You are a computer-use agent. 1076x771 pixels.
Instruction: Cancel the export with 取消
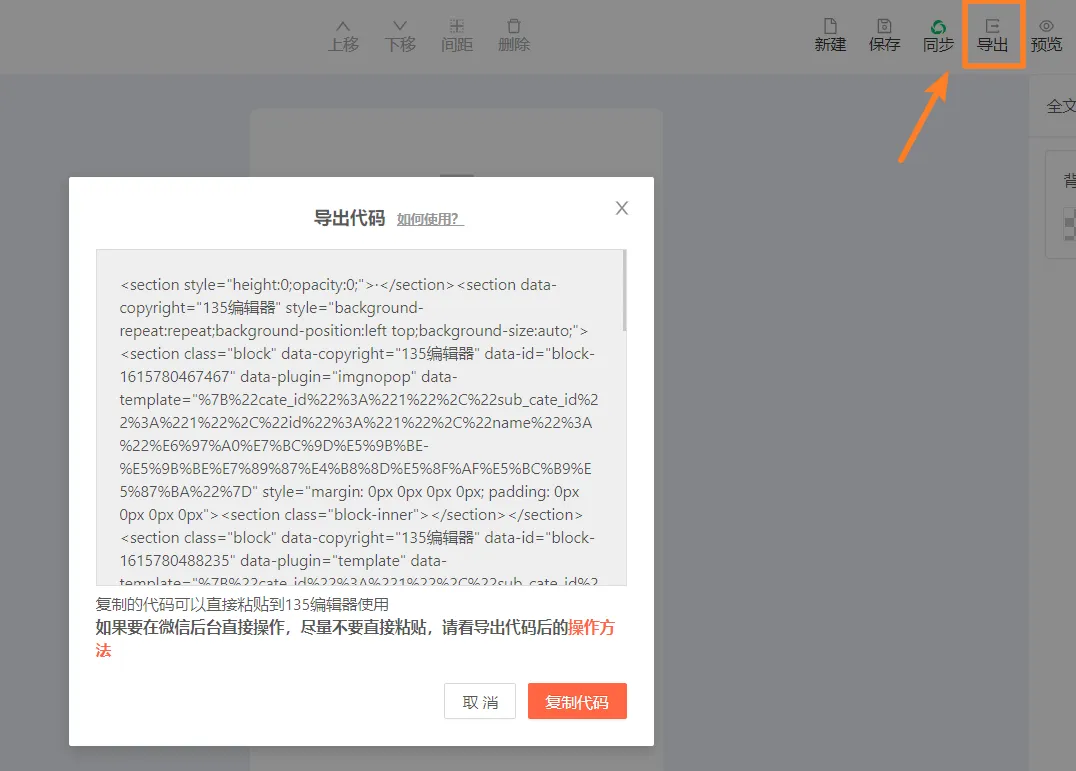pyautogui.click(x=480, y=701)
